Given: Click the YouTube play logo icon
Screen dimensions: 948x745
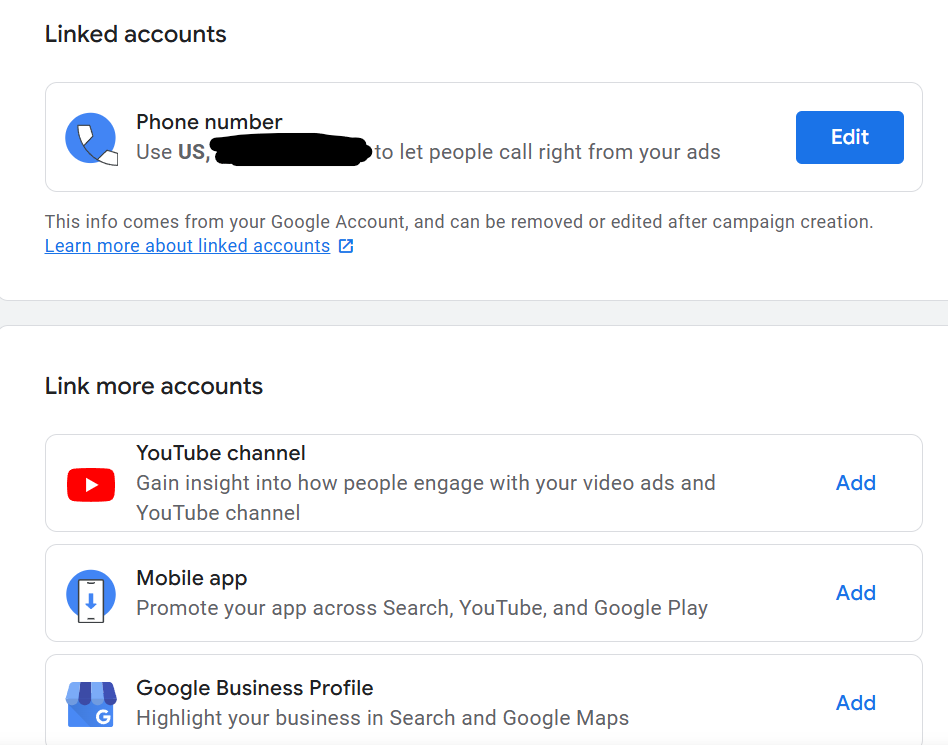Looking at the screenshot, I should (x=91, y=485).
